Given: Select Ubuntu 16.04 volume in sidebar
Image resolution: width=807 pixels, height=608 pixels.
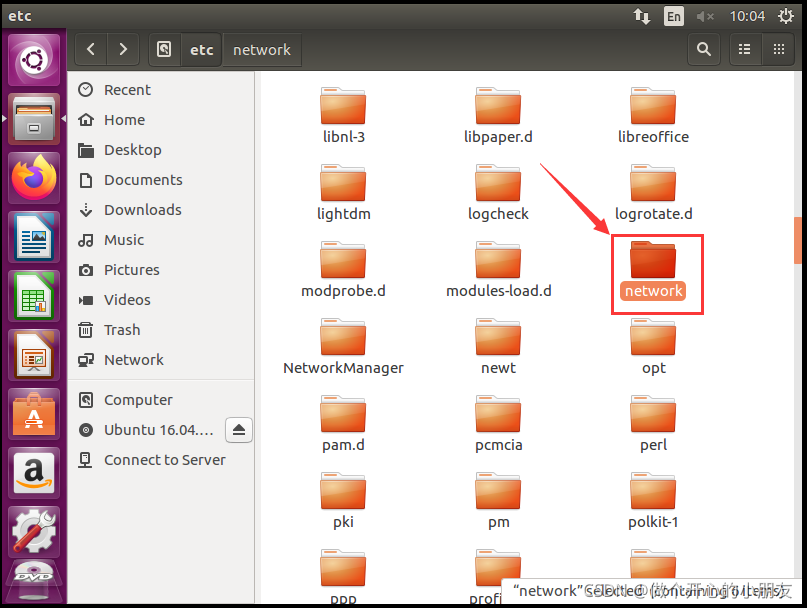Looking at the screenshot, I should [x=147, y=430].
